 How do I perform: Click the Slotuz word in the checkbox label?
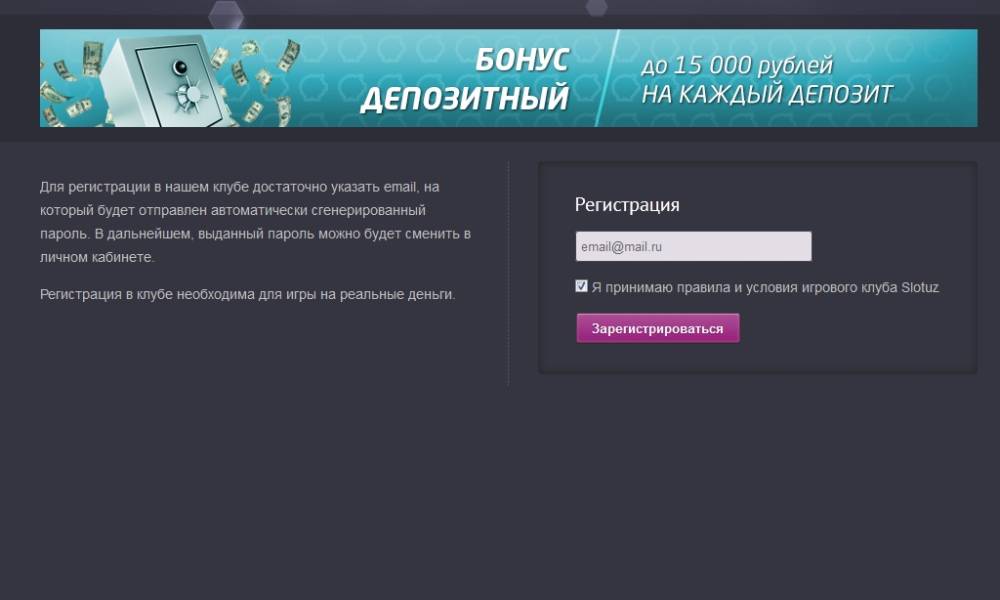tap(920, 288)
